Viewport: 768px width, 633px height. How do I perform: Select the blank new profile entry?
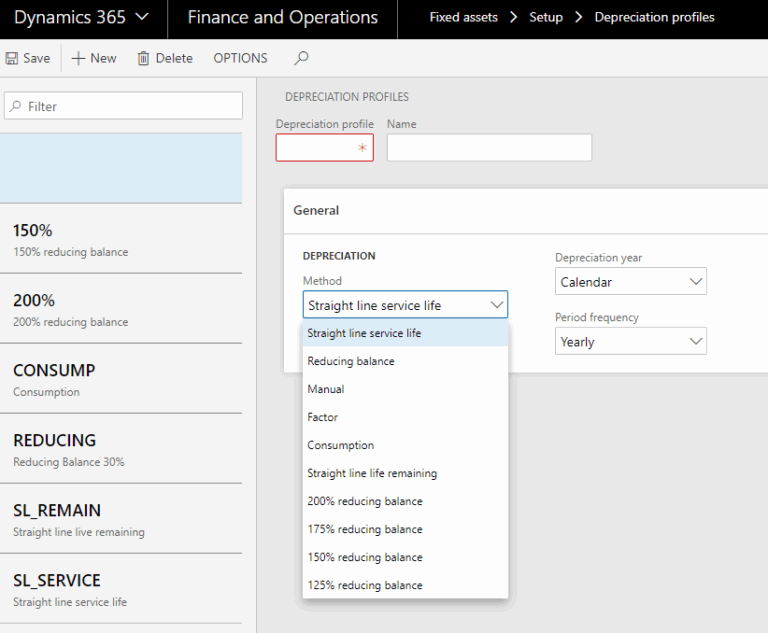121,168
